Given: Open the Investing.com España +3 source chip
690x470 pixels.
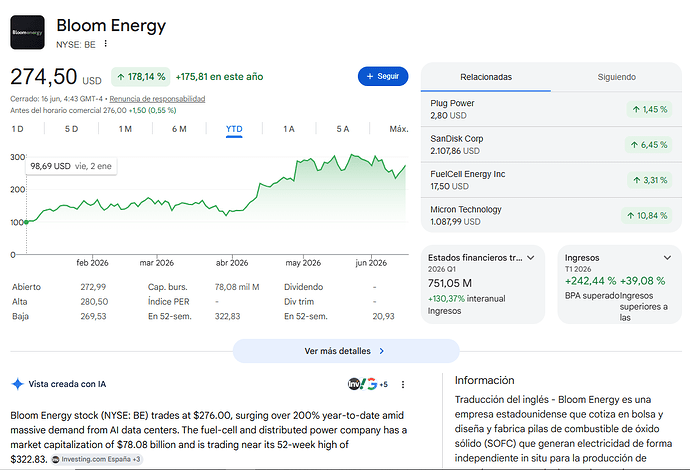Looking at the screenshot, I should pyautogui.click(x=96, y=459).
